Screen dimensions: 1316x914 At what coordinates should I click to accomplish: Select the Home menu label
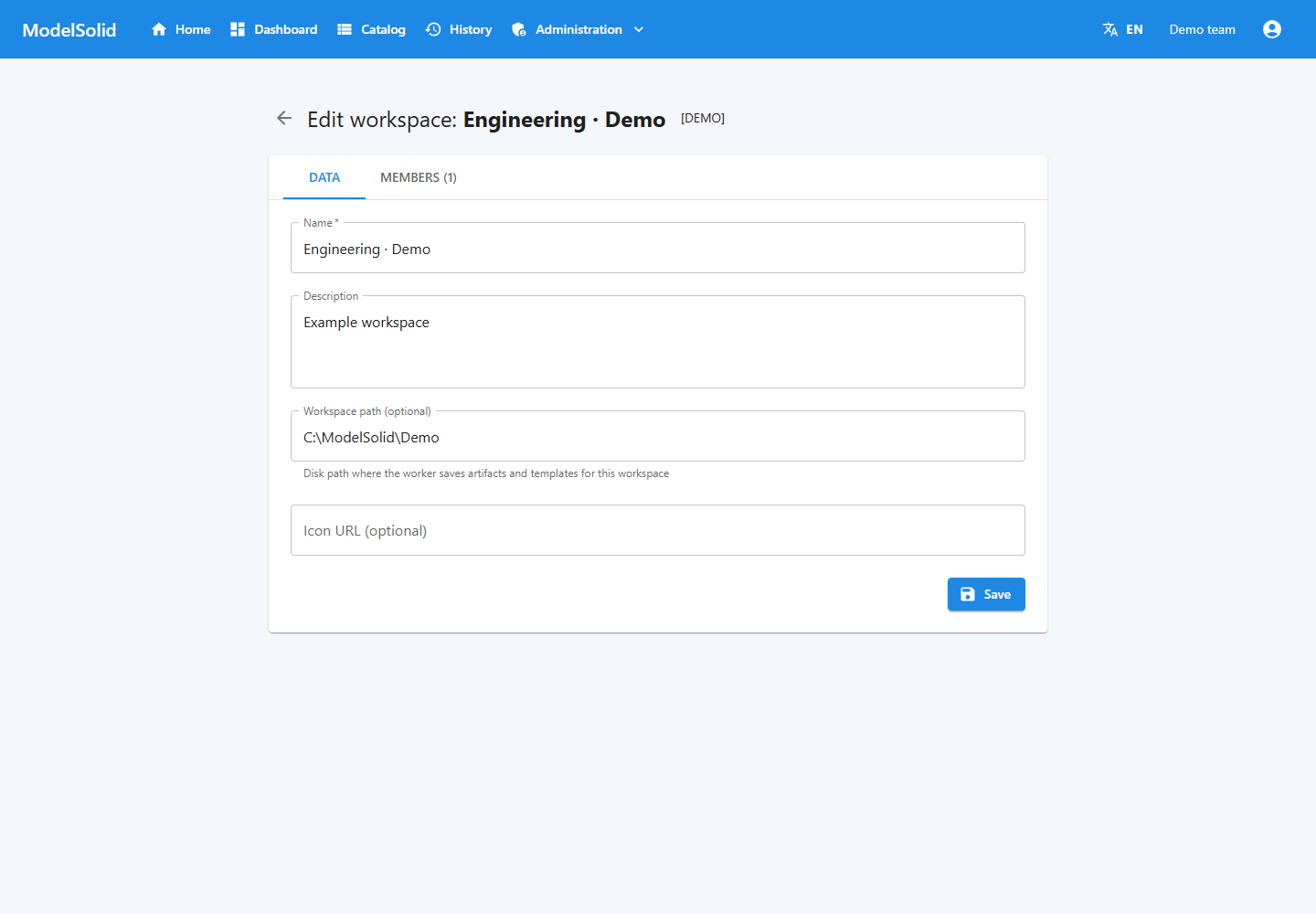coord(193,29)
